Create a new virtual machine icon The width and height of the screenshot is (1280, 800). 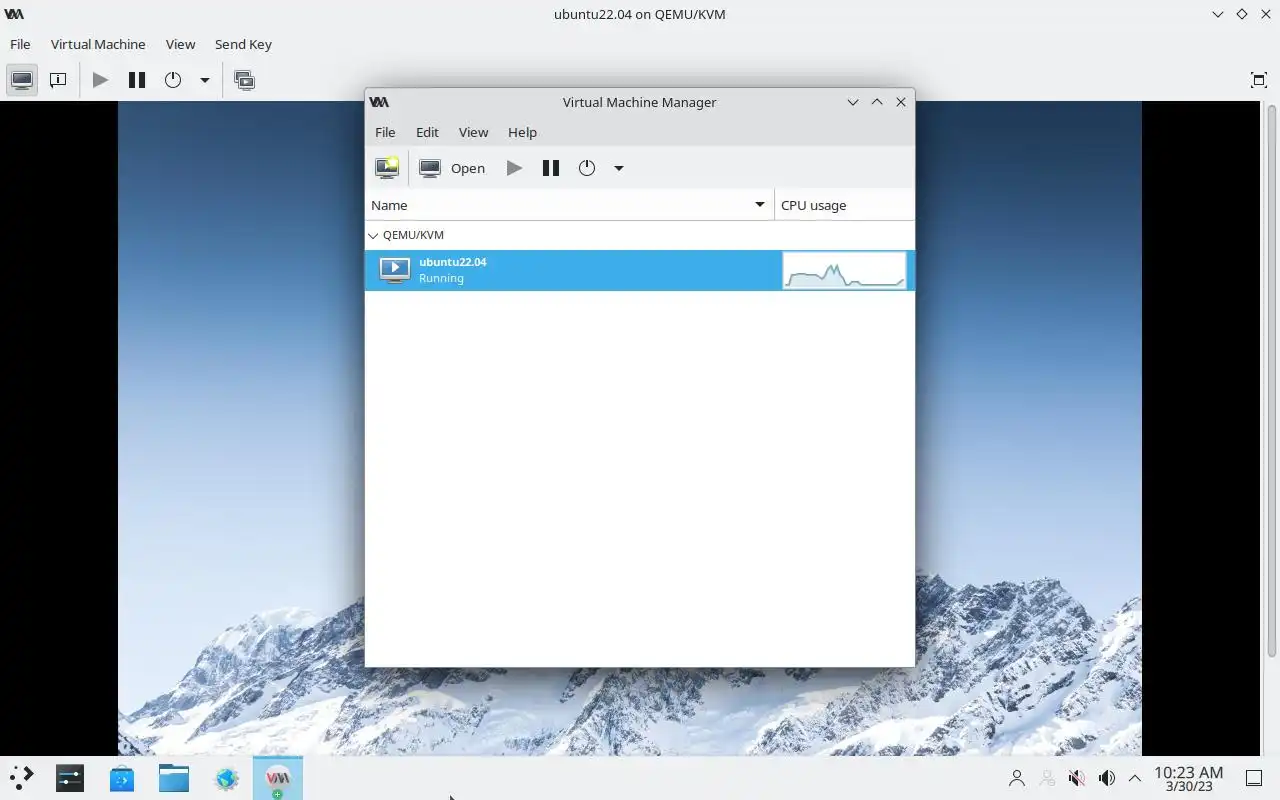click(x=387, y=168)
